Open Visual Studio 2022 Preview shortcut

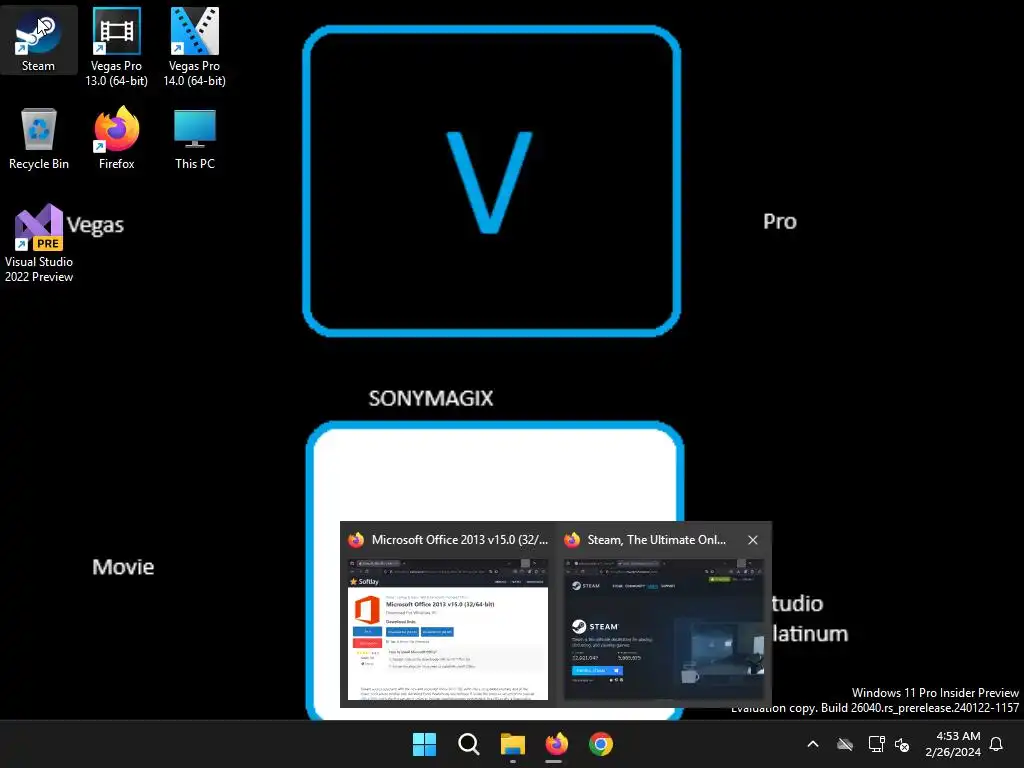[x=39, y=243]
